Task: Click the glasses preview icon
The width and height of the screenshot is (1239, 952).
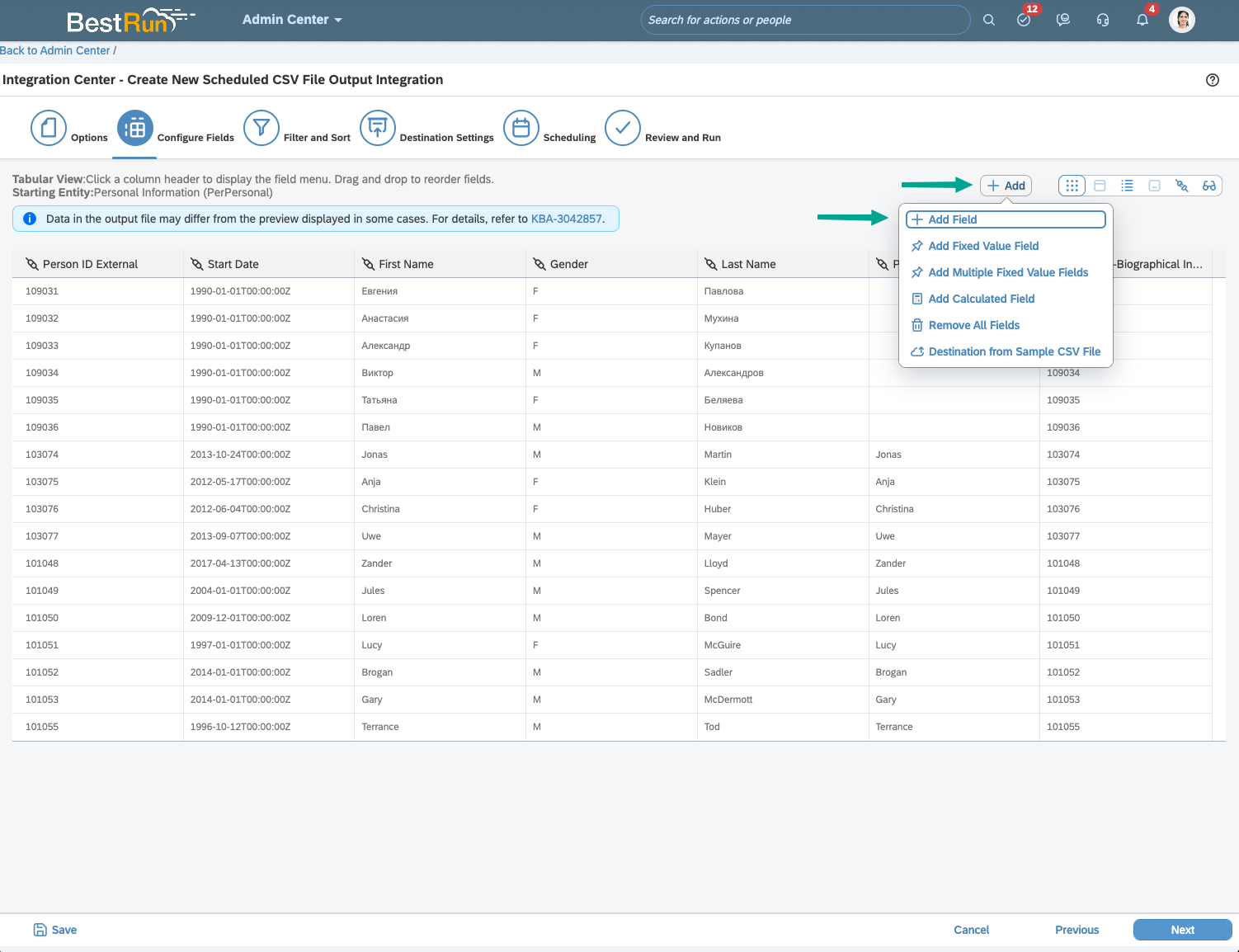Action: (x=1208, y=186)
